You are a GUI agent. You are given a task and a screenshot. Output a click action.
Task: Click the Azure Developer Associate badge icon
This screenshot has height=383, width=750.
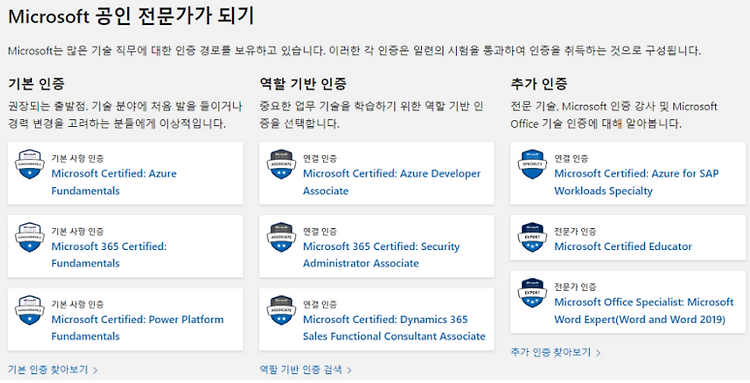click(281, 164)
